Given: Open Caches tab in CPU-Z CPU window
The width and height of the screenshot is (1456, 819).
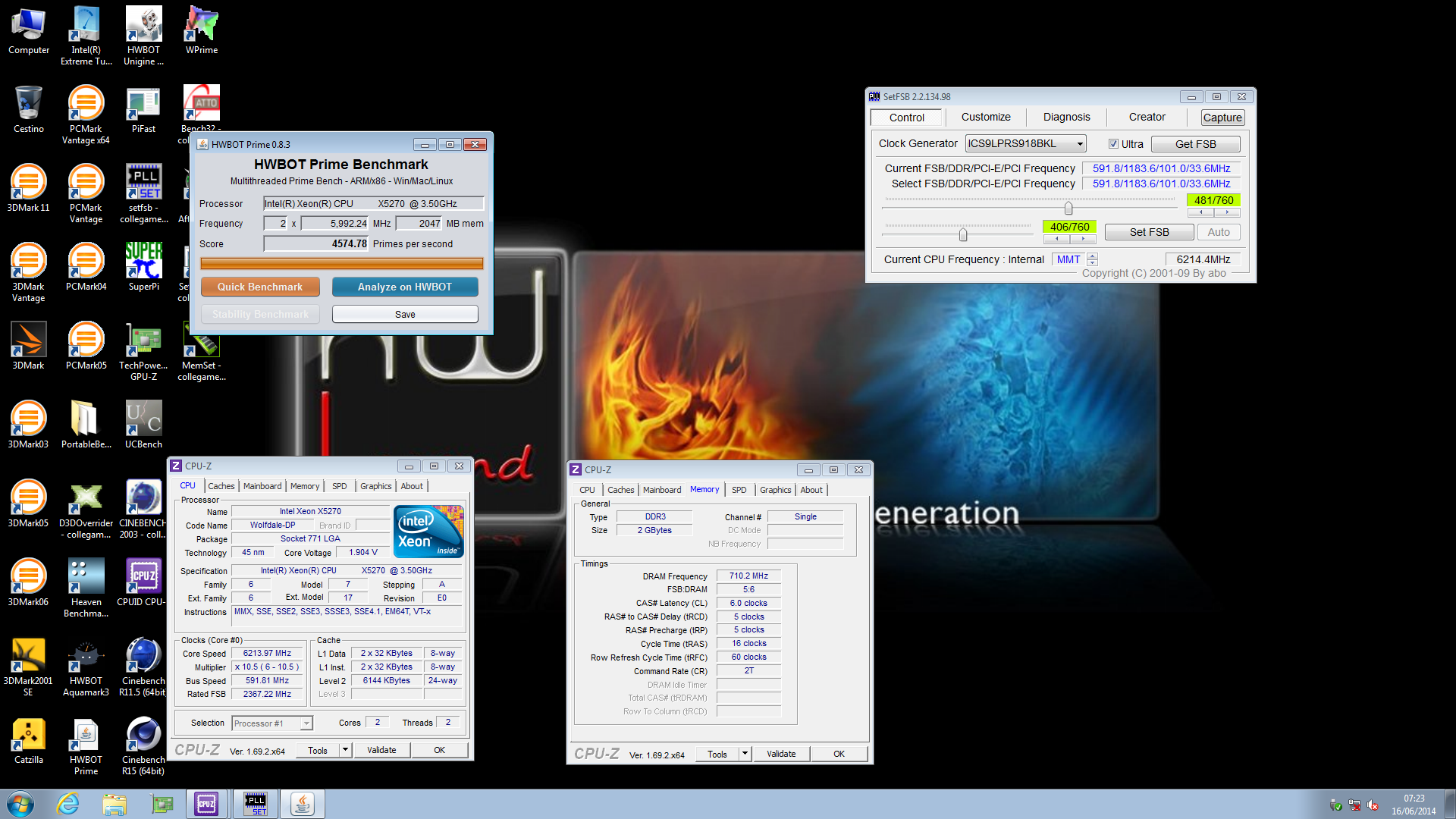Looking at the screenshot, I should [221, 486].
